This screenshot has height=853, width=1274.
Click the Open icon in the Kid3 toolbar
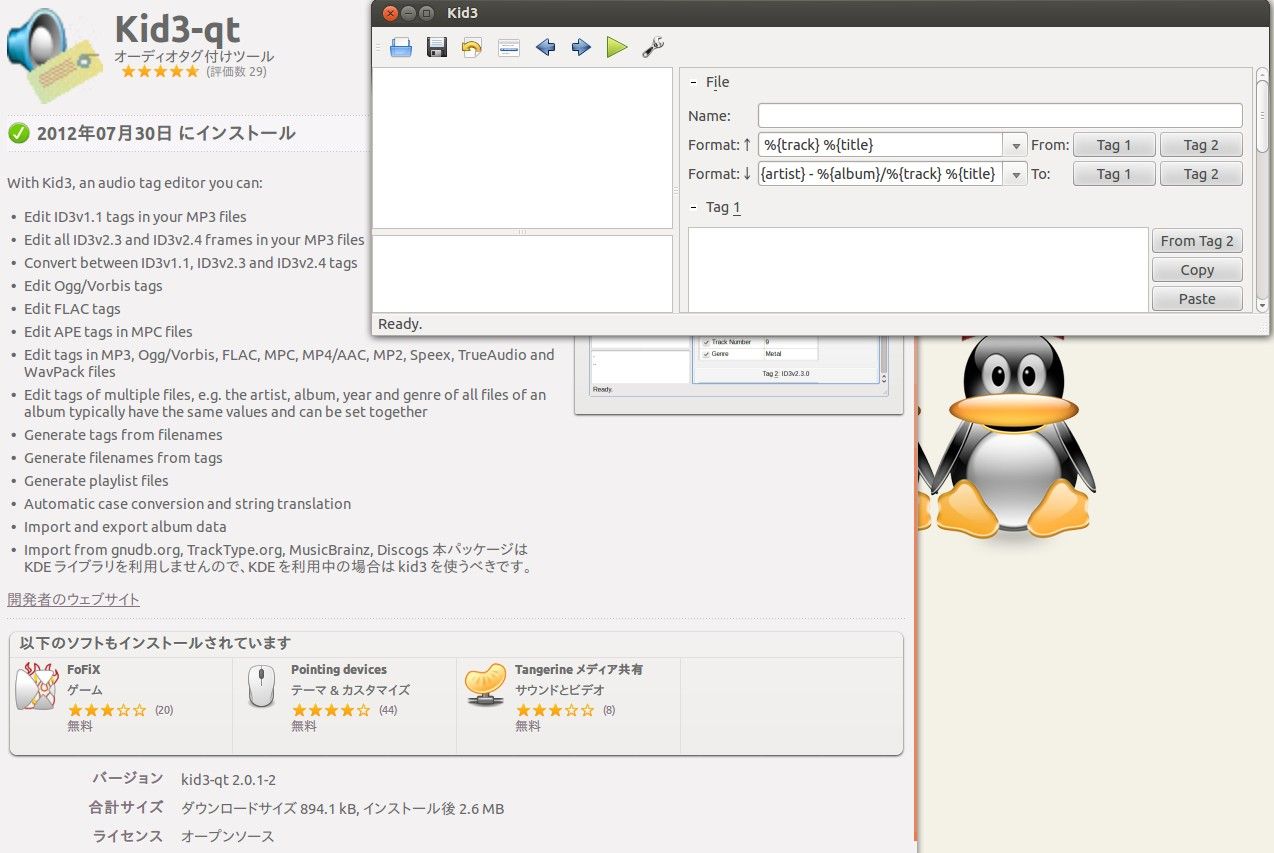(401, 47)
